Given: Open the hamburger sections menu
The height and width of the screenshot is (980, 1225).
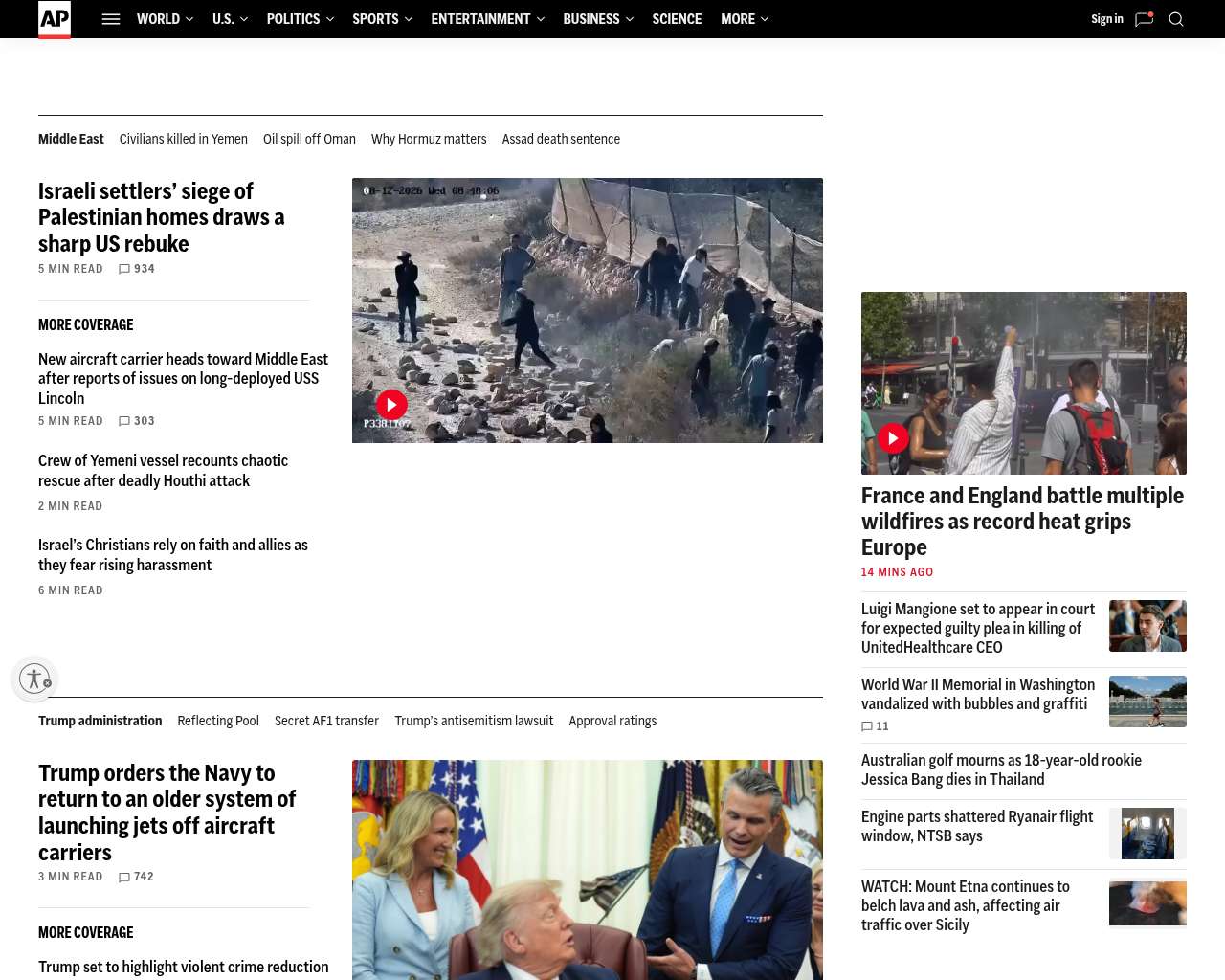Looking at the screenshot, I should coord(111,19).
